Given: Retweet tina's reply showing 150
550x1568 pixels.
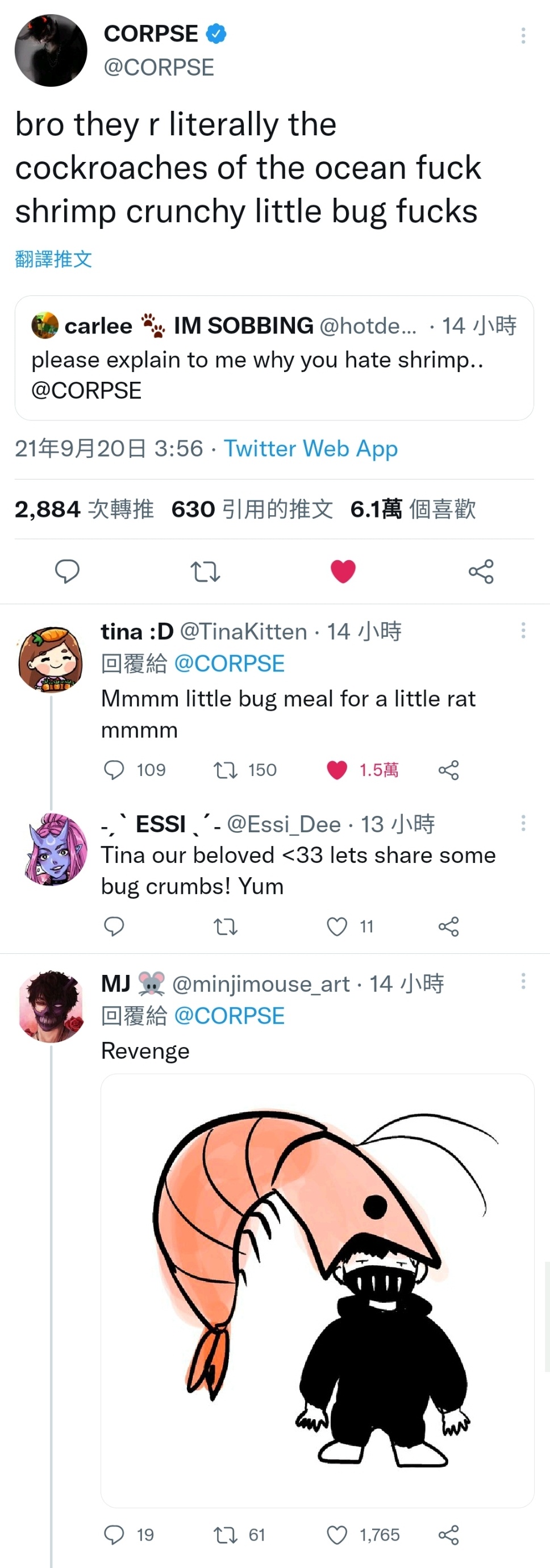Looking at the screenshot, I should 245,770.
